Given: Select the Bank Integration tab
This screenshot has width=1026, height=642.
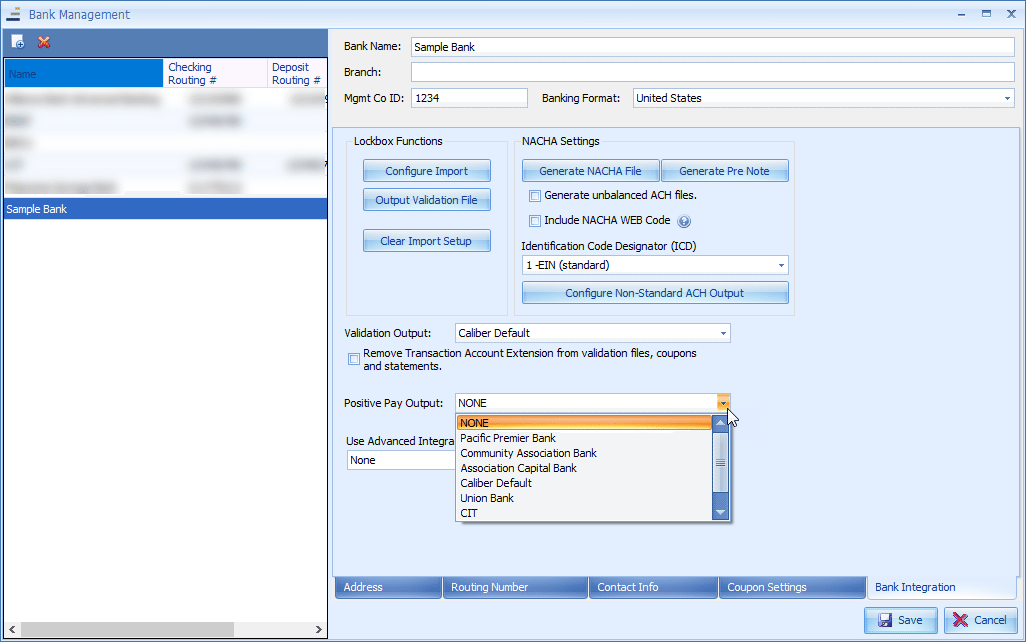Looking at the screenshot, I should (941, 587).
